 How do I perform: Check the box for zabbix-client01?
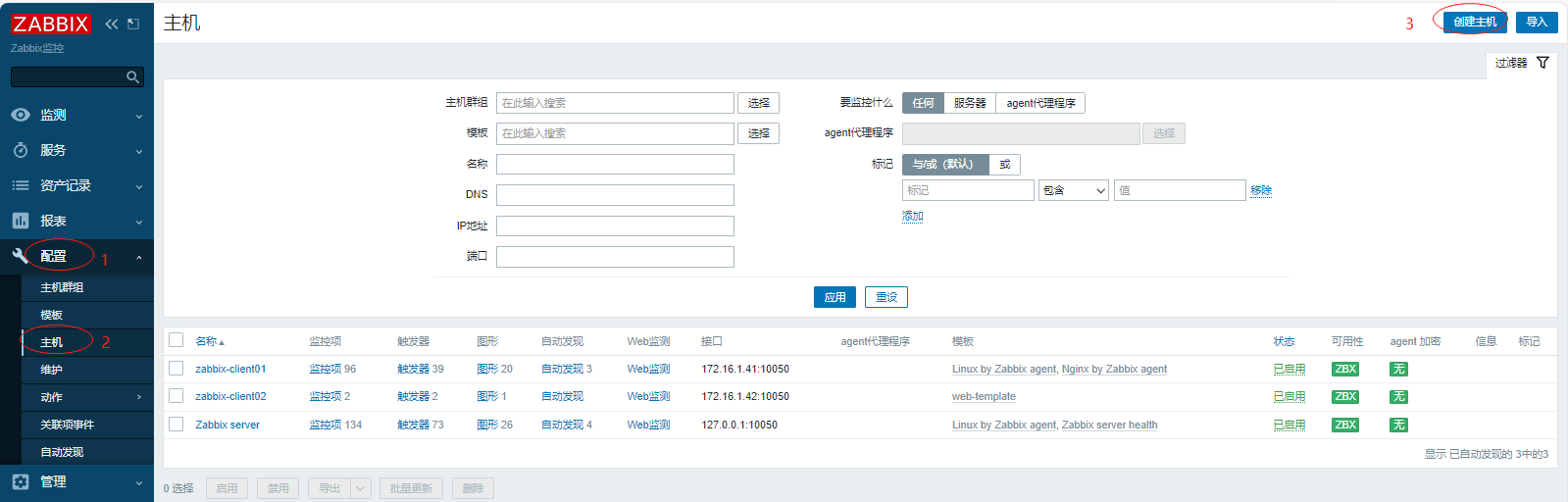pyautogui.click(x=177, y=369)
